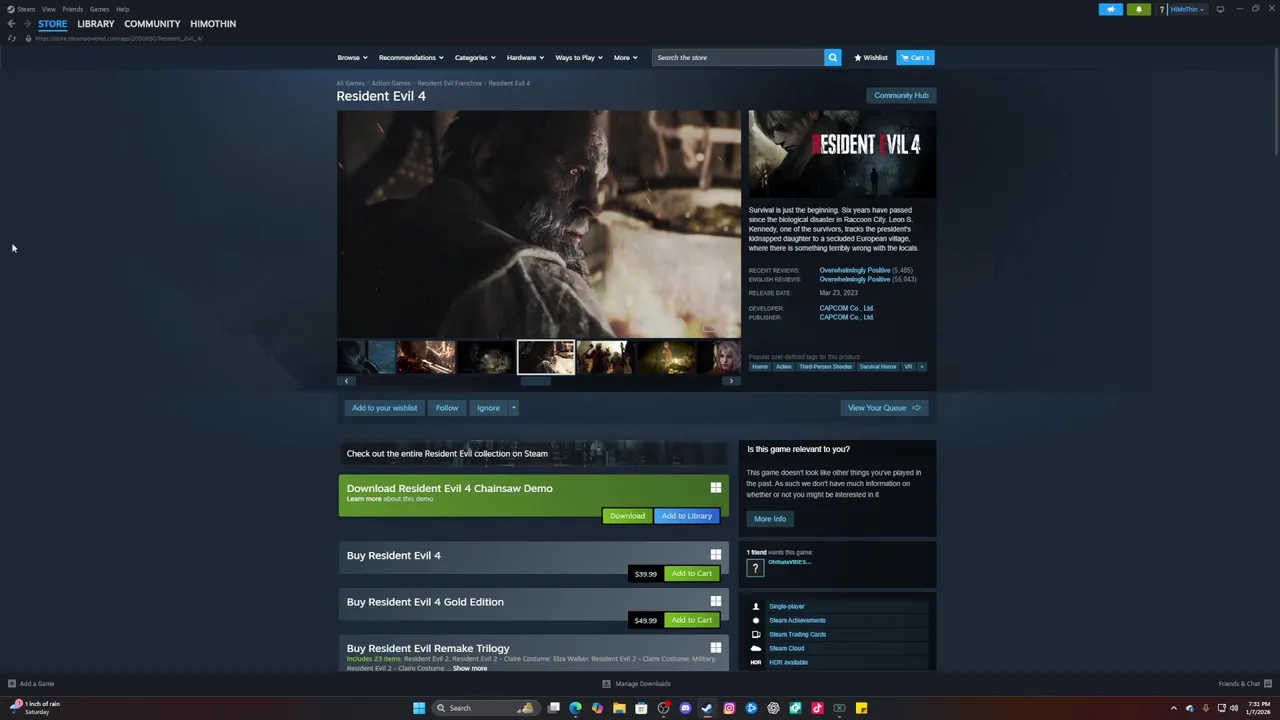Click the Steam Achievements feature link
Image resolution: width=1280 pixels, height=720 pixels.
[x=797, y=621]
